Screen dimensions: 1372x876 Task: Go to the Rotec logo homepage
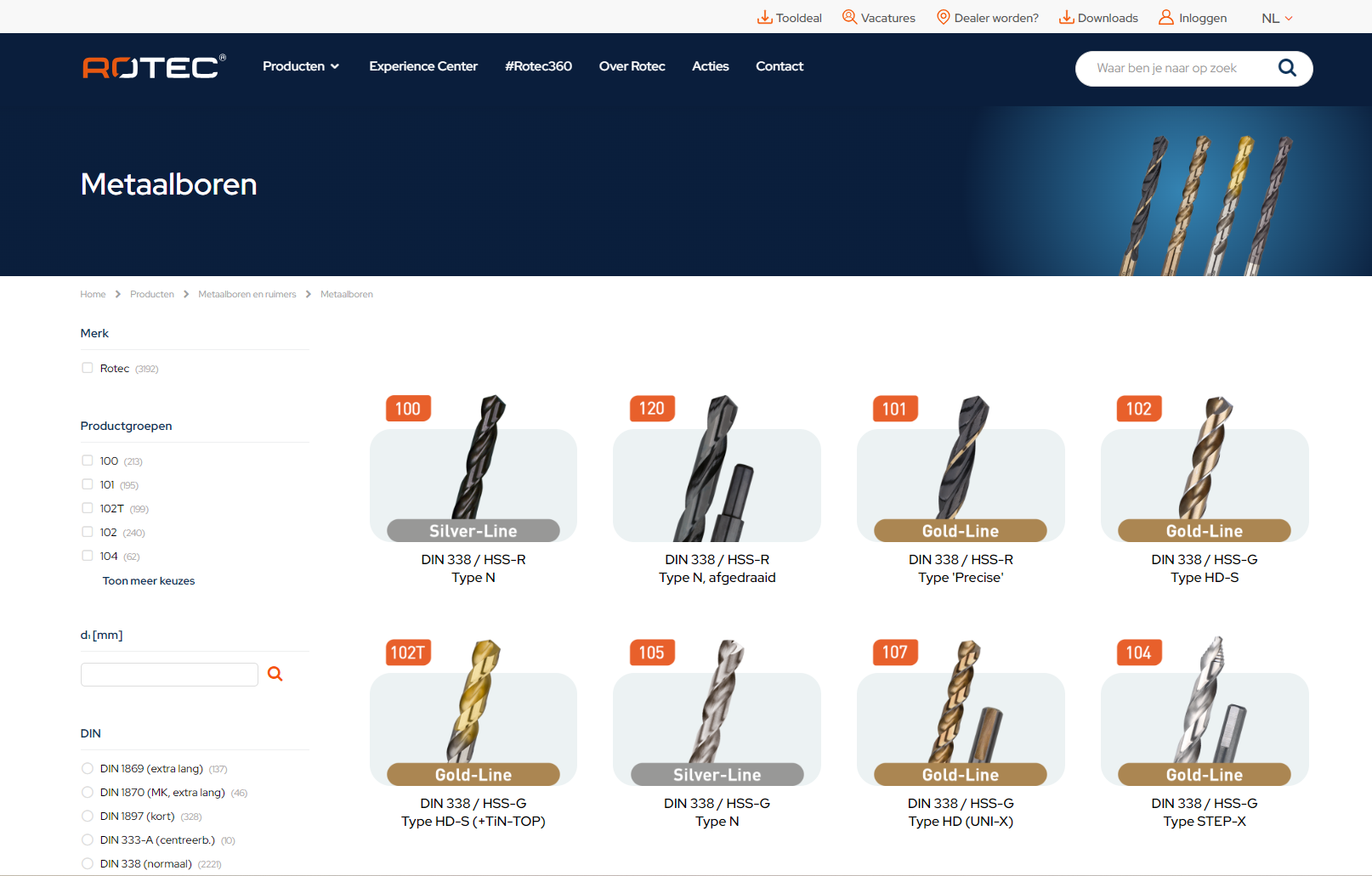pos(154,67)
